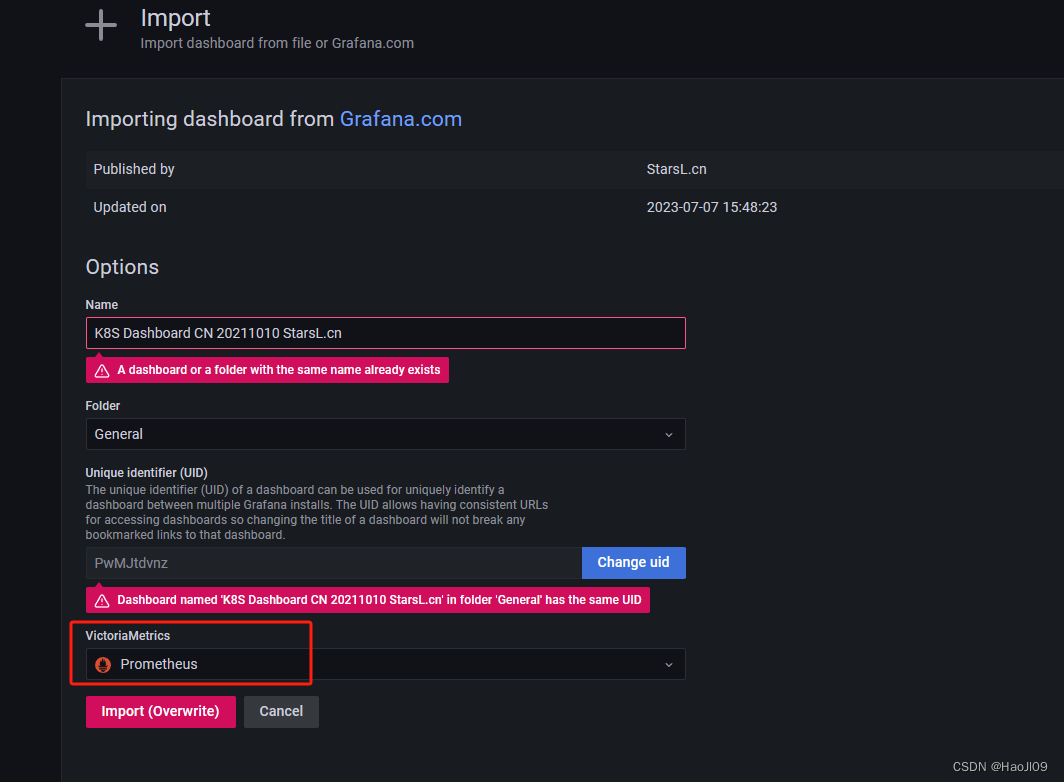This screenshot has height=782, width=1064.
Task: Open the Folder dropdown showing General
Action: (x=385, y=434)
